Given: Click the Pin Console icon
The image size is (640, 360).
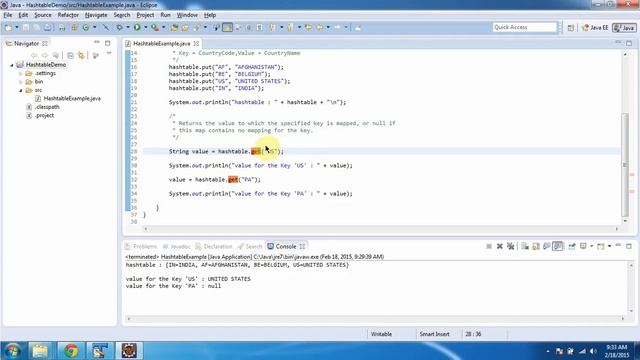Looking at the screenshot, I should (x=572, y=246).
